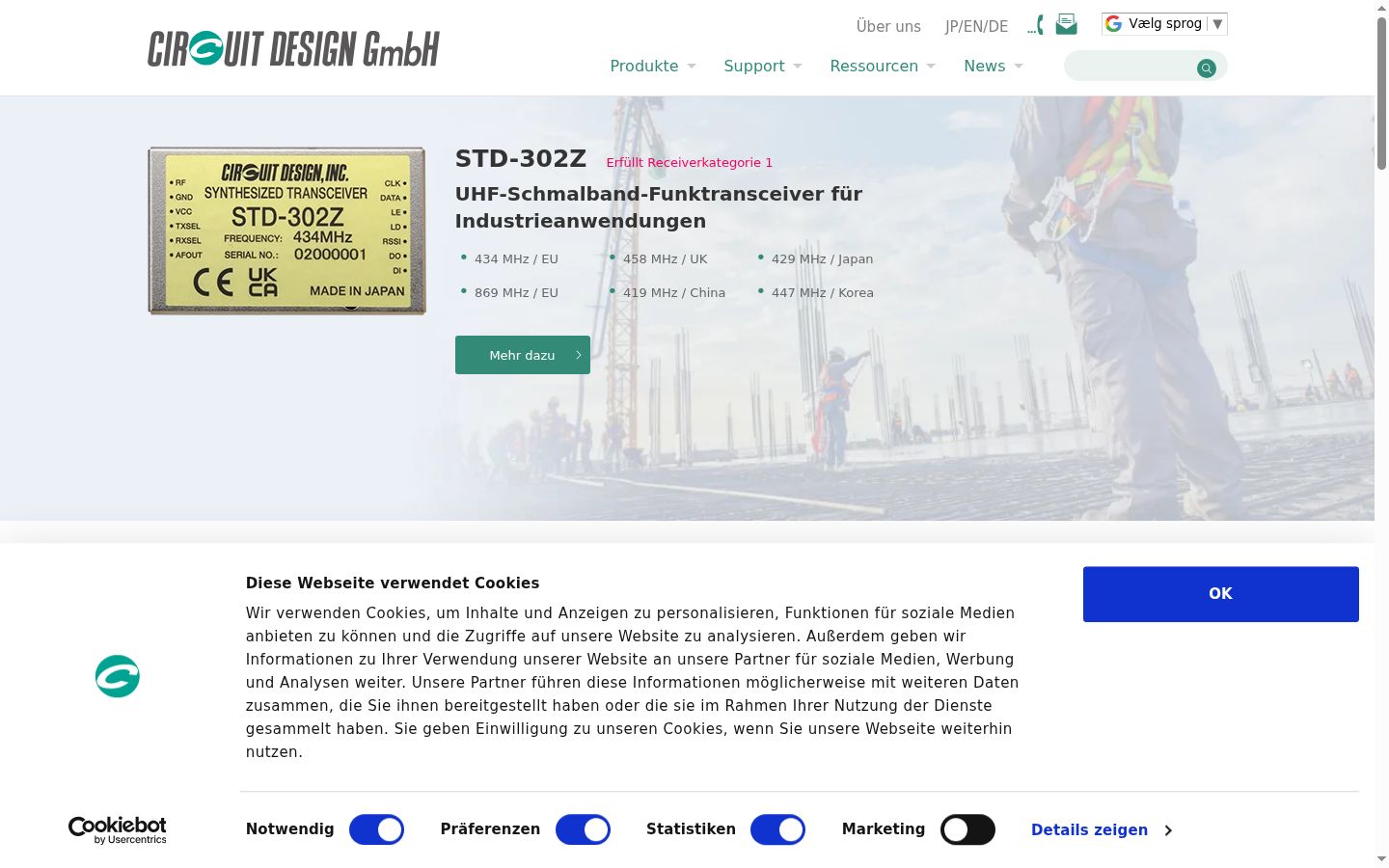Viewport: 1389px width, 868px height.
Task: Open the Ressourcen menu
Action: click(874, 66)
